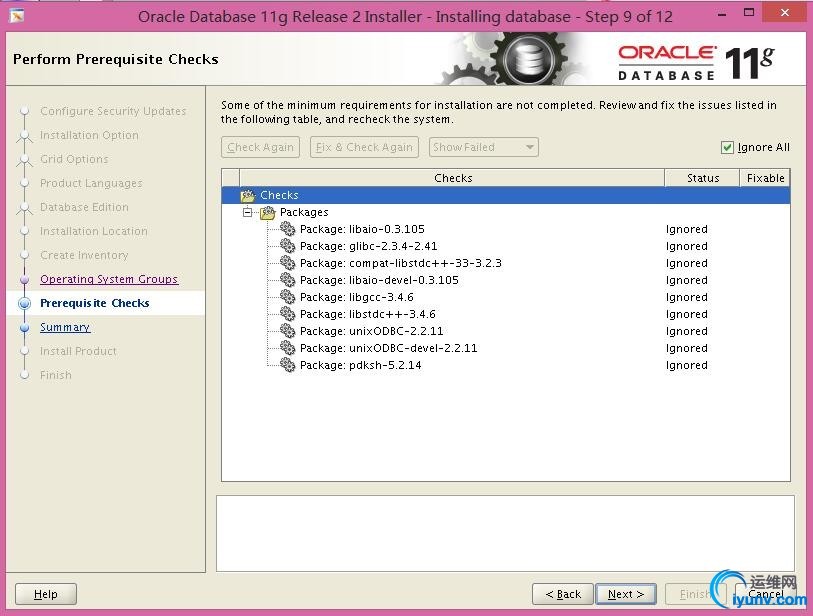Click the Checks root folder icon
This screenshot has width=813, height=616.
(x=248, y=195)
